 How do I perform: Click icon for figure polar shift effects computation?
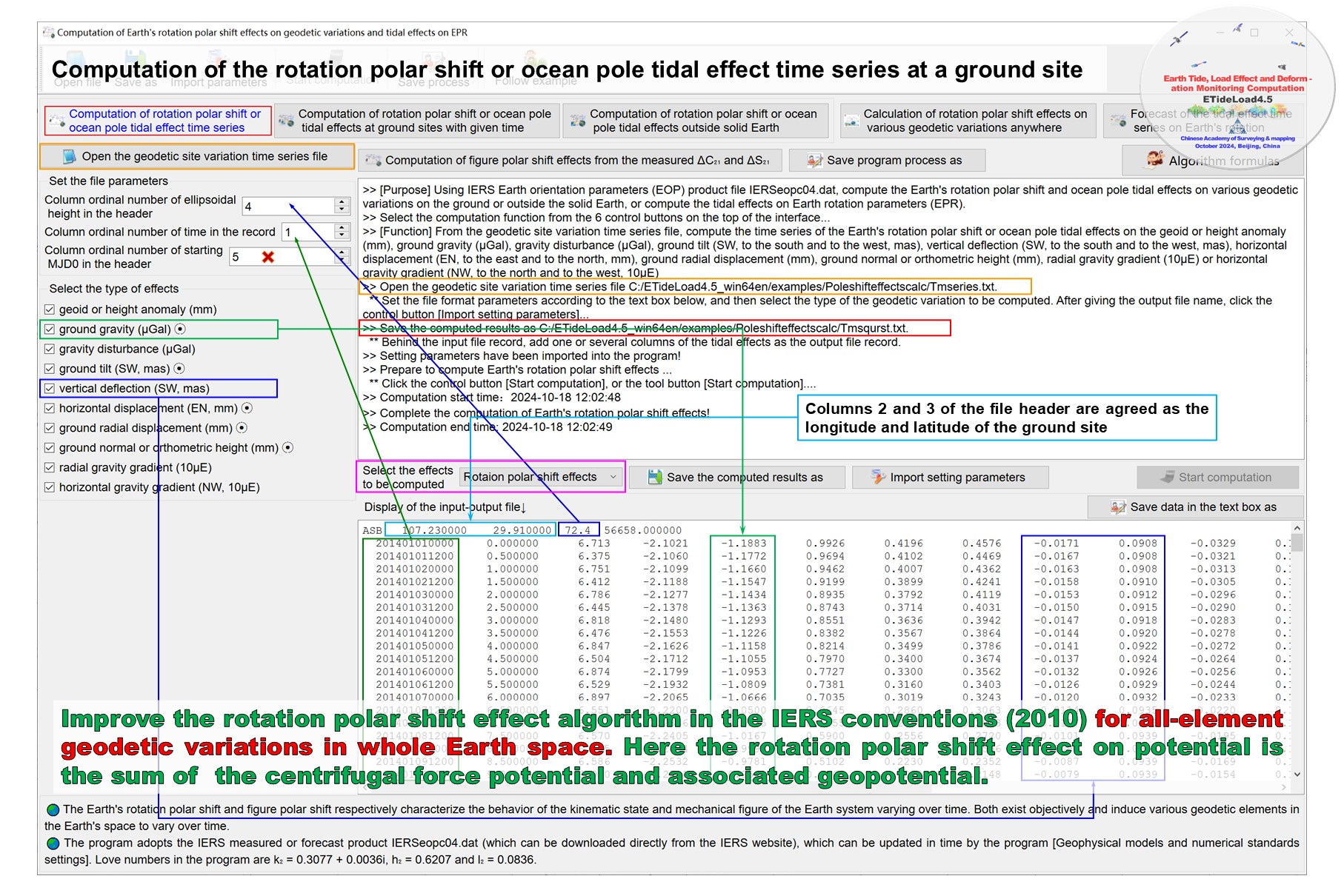373,161
